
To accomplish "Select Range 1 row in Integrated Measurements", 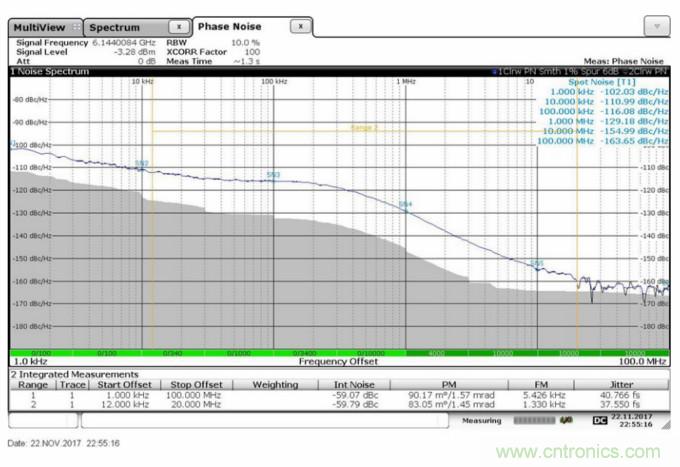I will pos(35,395).
